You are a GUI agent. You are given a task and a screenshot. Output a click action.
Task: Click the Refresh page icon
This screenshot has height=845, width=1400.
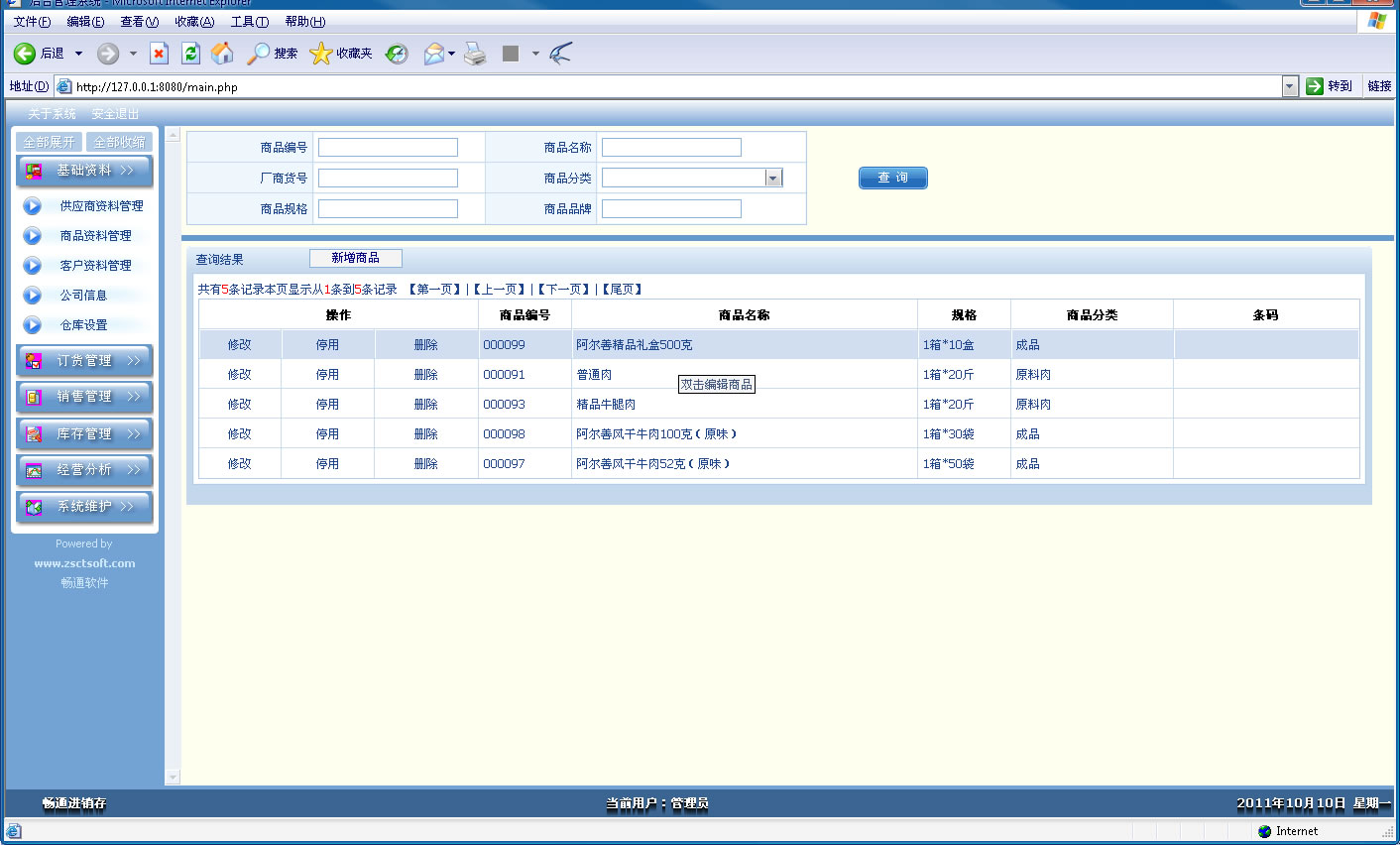coord(191,54)
